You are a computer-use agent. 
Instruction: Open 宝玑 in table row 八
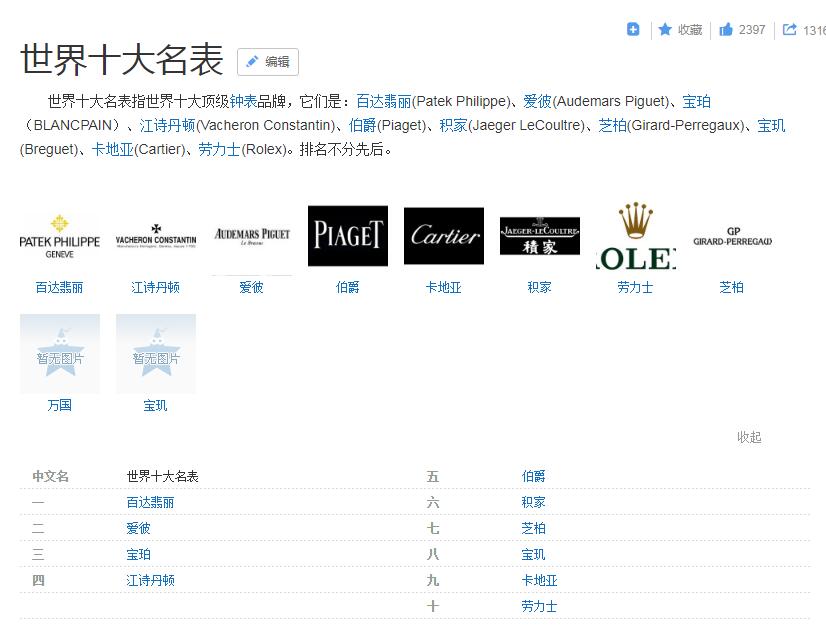(x=534, y=554)
